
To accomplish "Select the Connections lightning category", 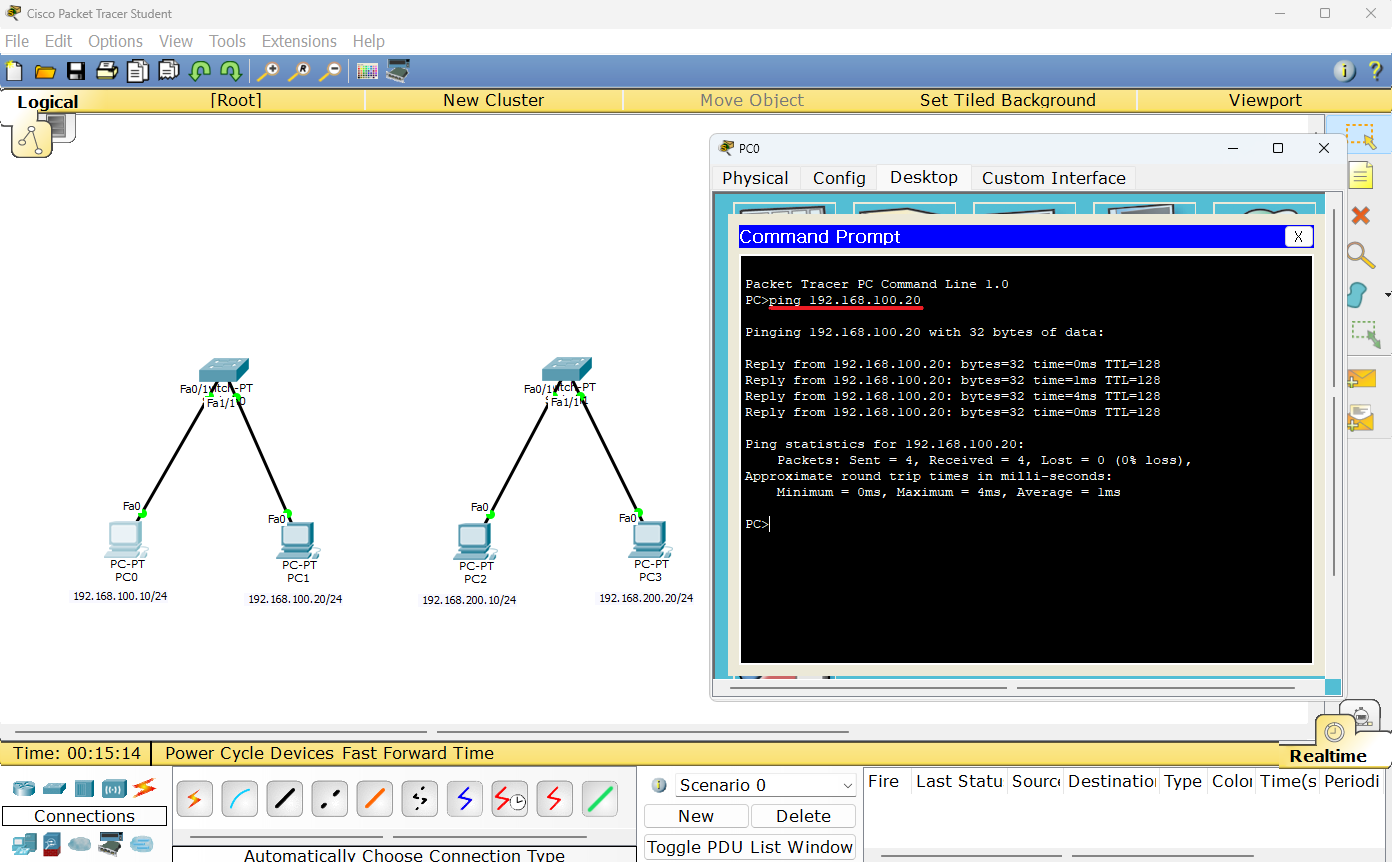I will 145,787.
